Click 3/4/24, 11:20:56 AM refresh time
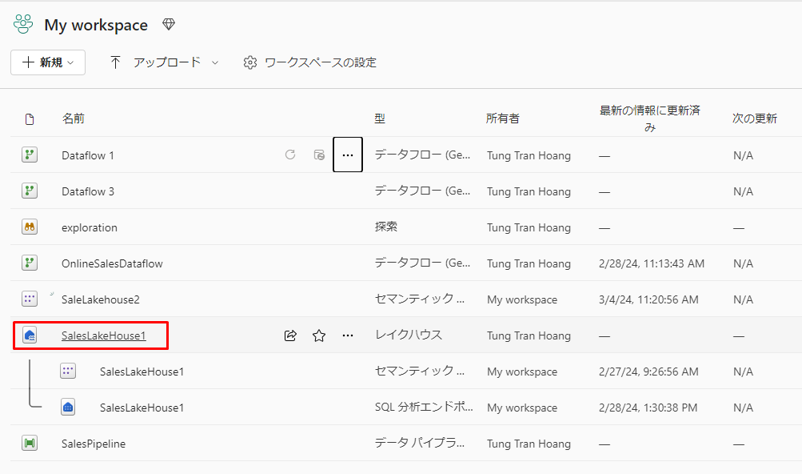802x474 pixels. coord(649,300)
